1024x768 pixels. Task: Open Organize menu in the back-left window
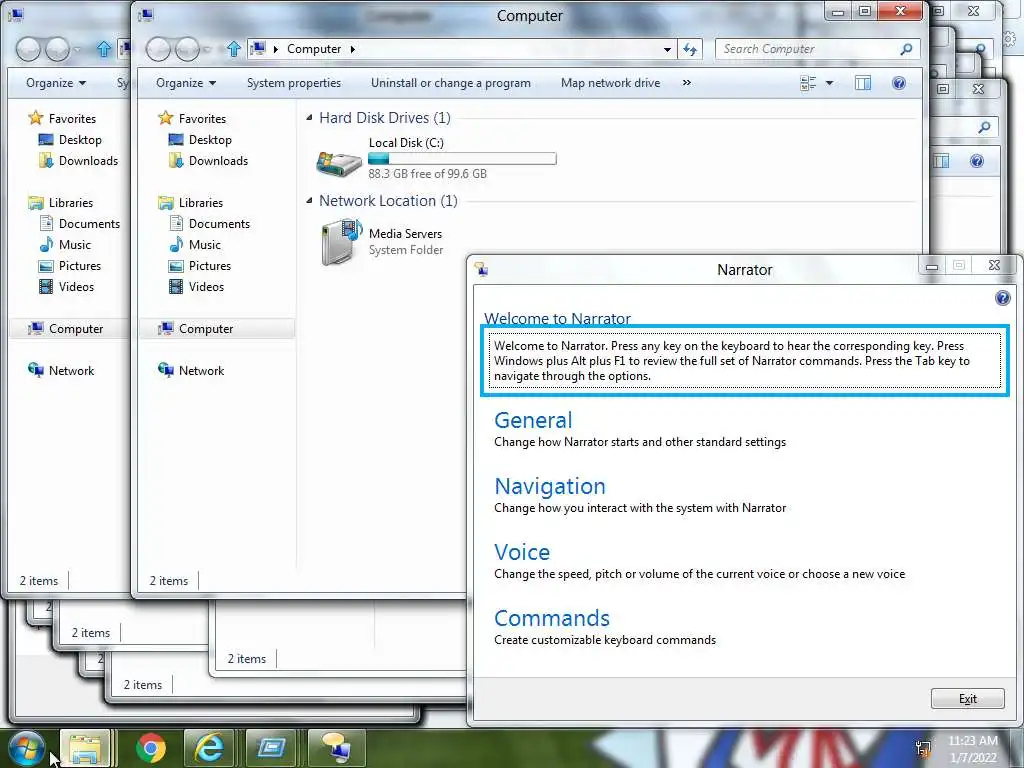pyautogui.click(x=56, y=83)
